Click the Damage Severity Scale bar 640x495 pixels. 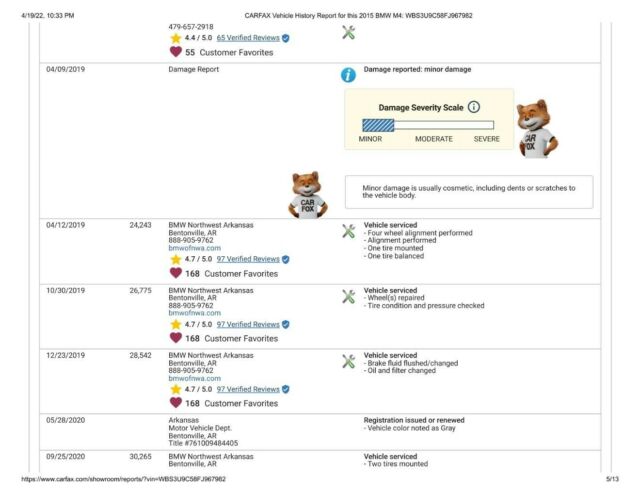428,125
